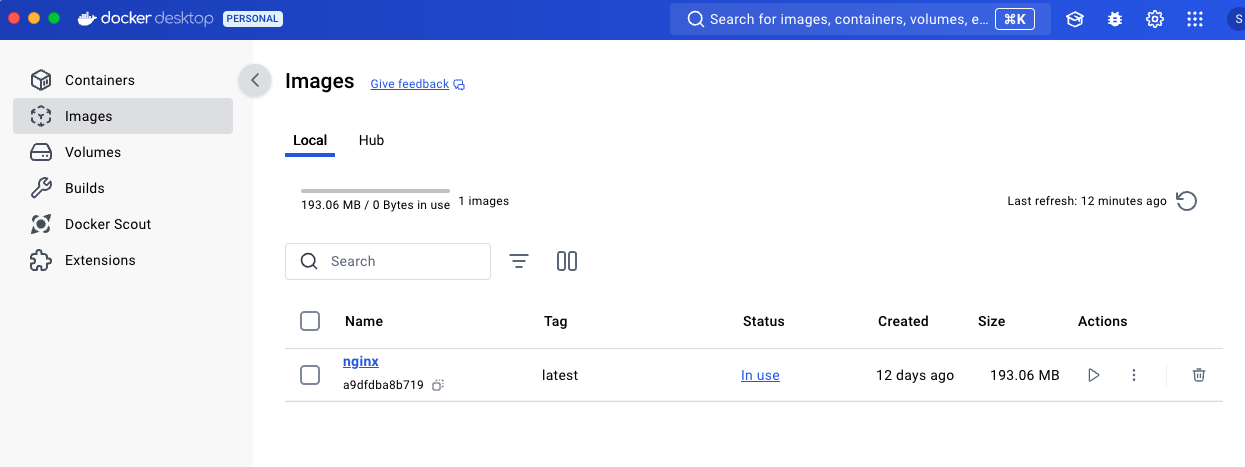Open the apps grid menu
Image resolution: width=1245 pixels, height=467 pixels.
coord(1195,19)
